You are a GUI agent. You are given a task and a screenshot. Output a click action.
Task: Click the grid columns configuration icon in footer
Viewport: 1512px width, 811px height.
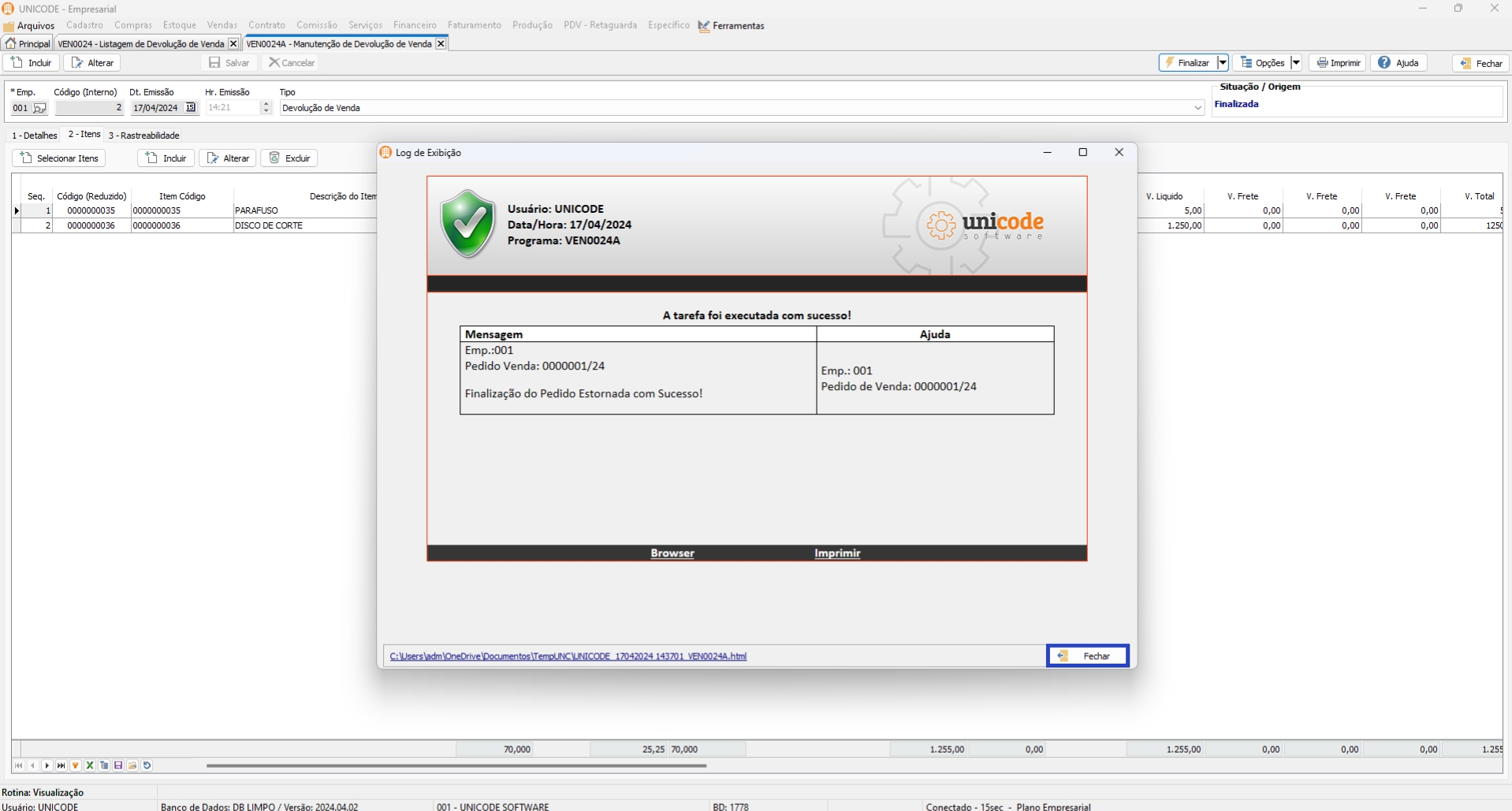click(104, 765)
